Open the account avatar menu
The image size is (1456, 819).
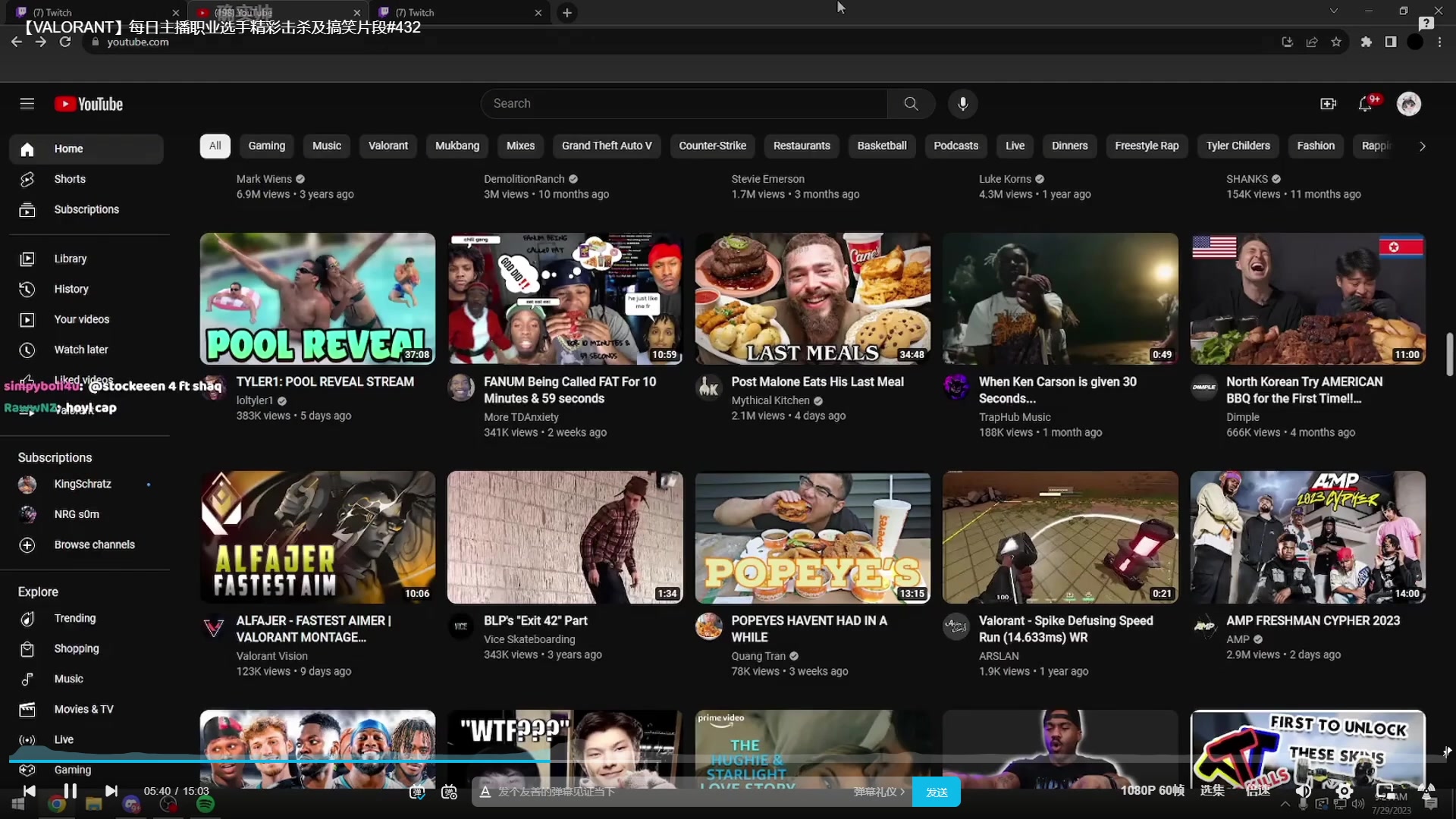pyautogui.click(x=1409, y=104)
